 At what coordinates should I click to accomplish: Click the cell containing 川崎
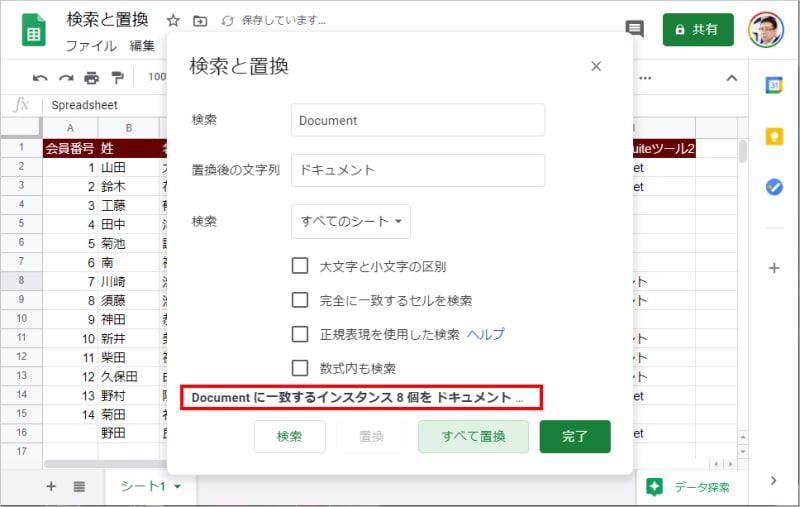click(129, 282)
